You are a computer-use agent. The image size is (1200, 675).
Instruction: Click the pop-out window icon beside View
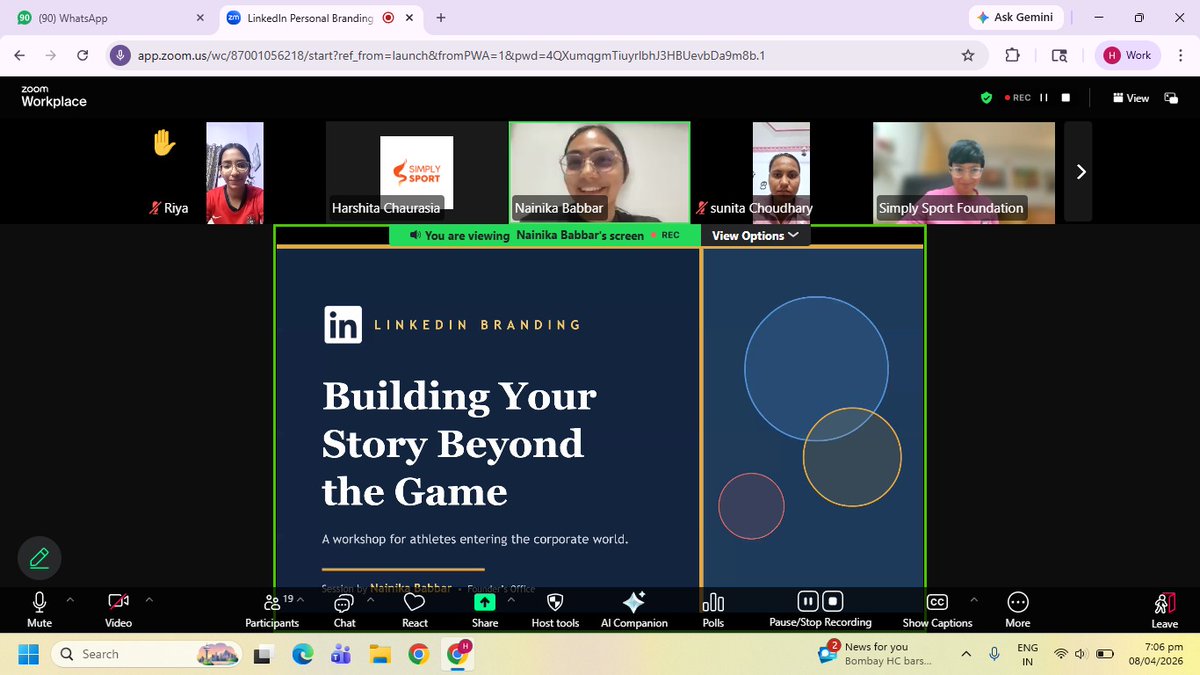pos(1171,98)
